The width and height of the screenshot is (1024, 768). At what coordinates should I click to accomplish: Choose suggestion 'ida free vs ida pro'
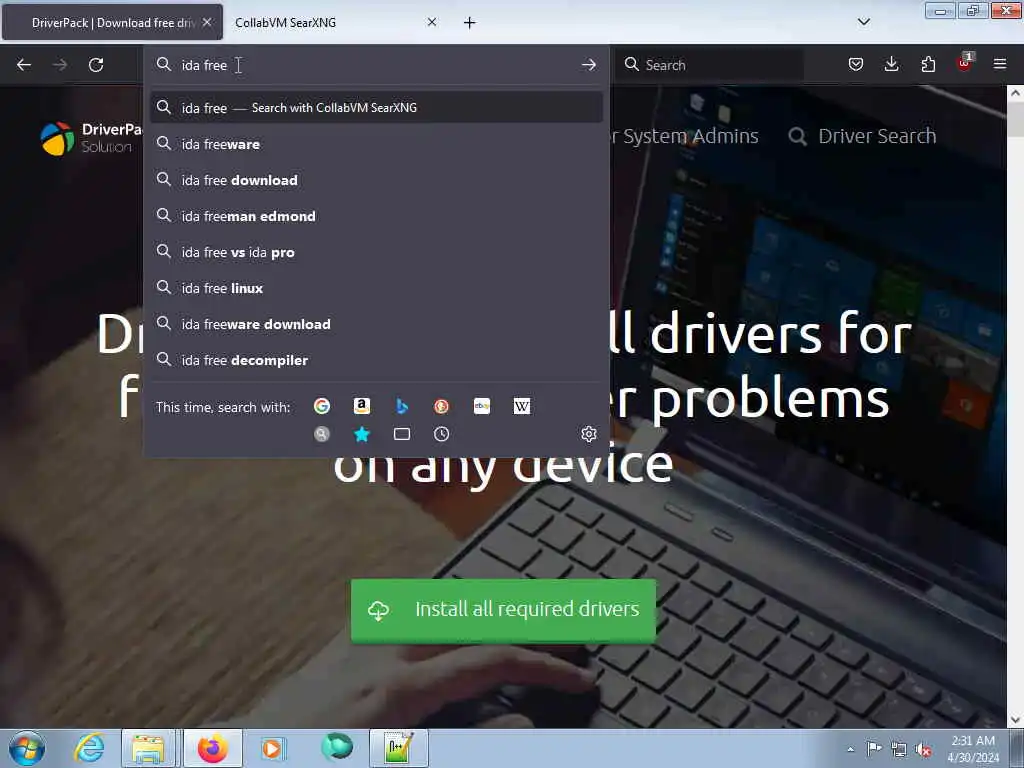376,252
